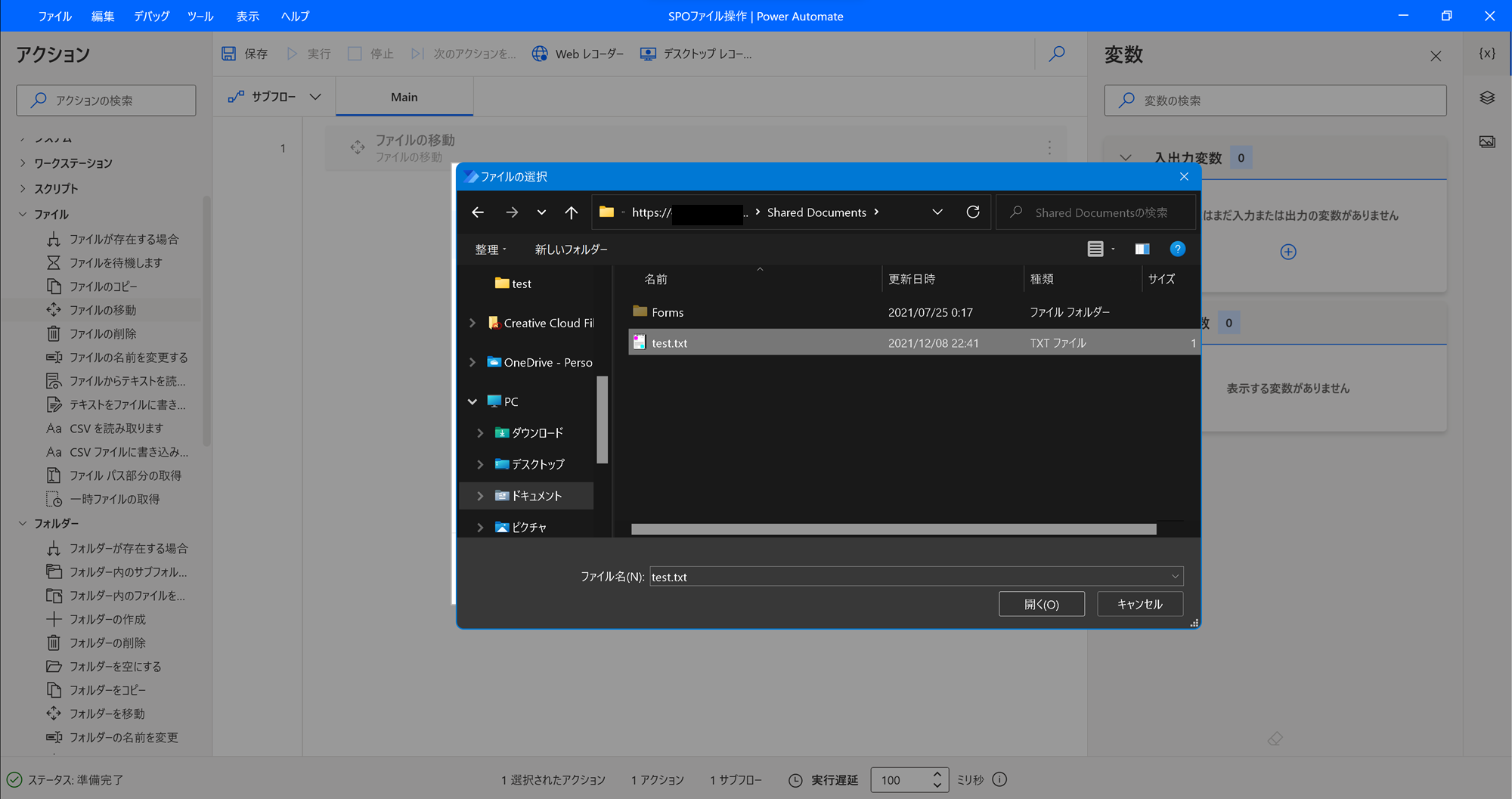Click the Save (保存) toolbar icon
Image resolution: width=1512 pixels, height=799 pixels.
pyautogui.click(x=228, y=54)
